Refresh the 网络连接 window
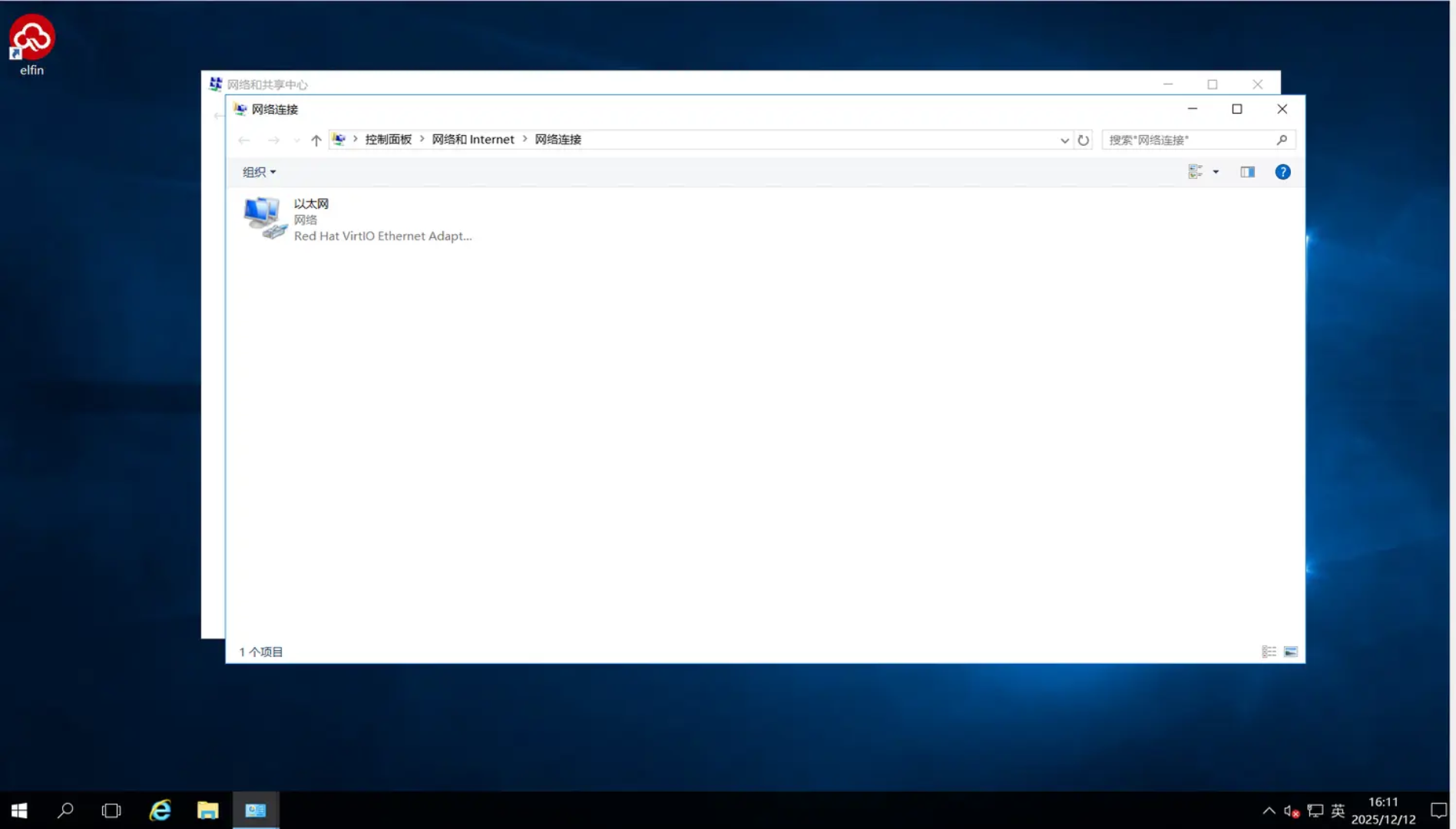Viewport: 1456px width, 829px height. pos(1084,140)
